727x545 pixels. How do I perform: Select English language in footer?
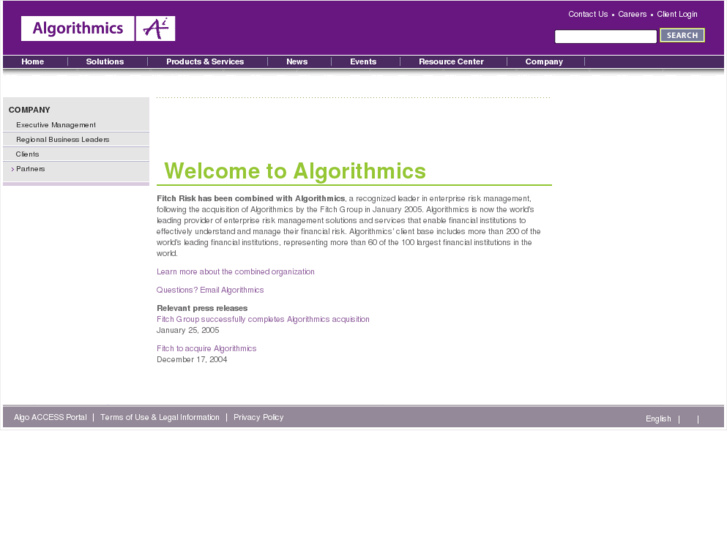(x=658, y=419)
